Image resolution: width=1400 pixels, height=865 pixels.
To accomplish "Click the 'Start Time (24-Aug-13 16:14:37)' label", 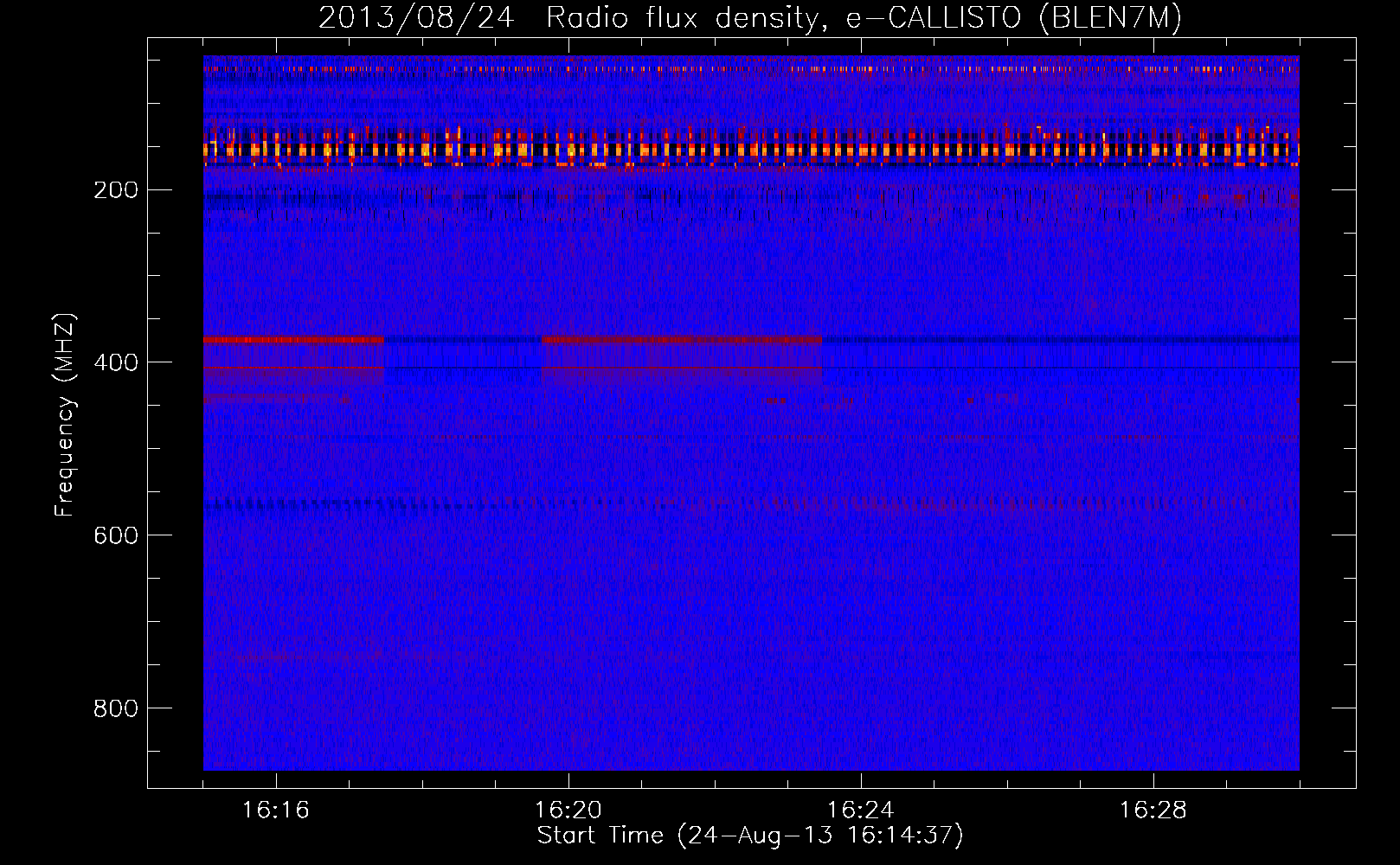I will click(750, 836).
